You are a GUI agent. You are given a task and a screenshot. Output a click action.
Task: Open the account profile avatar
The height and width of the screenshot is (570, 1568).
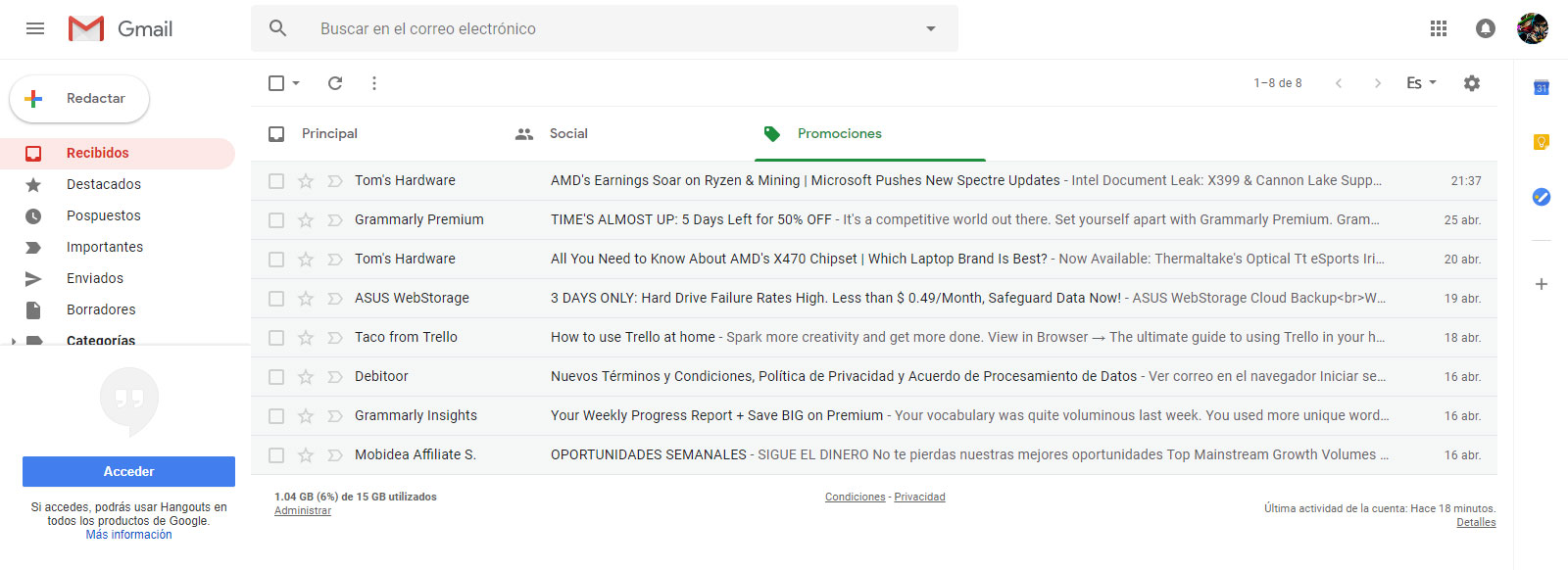(x=1533, y=28)
